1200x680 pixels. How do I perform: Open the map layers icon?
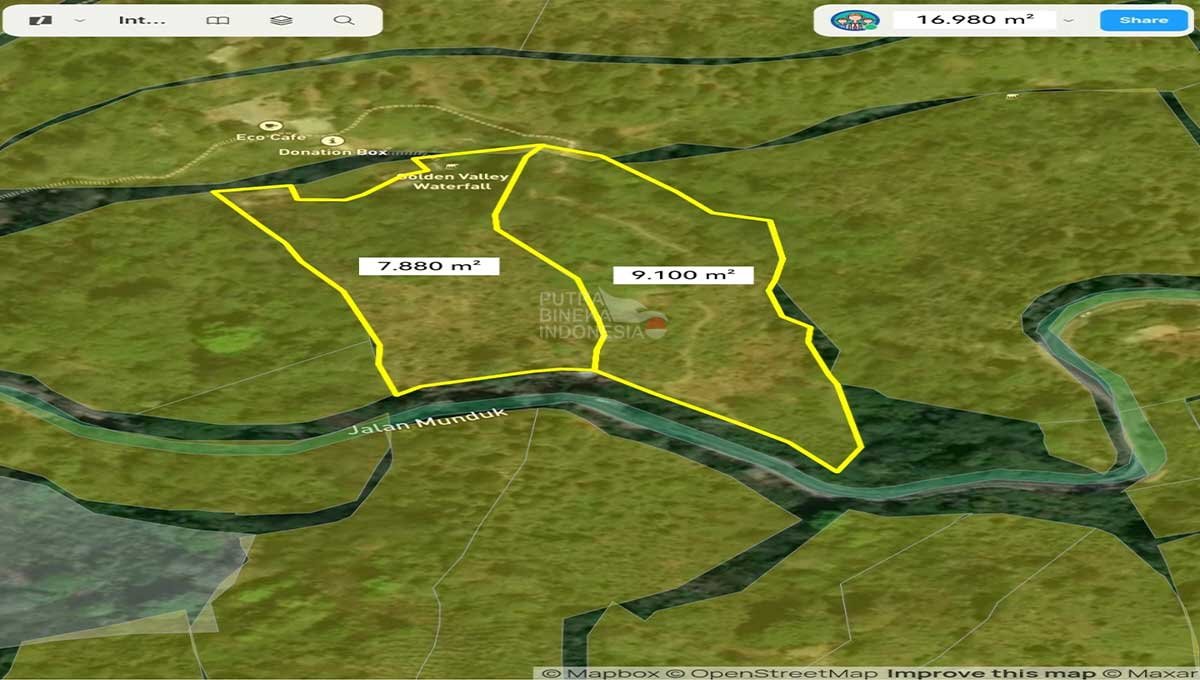pos(281,18)
